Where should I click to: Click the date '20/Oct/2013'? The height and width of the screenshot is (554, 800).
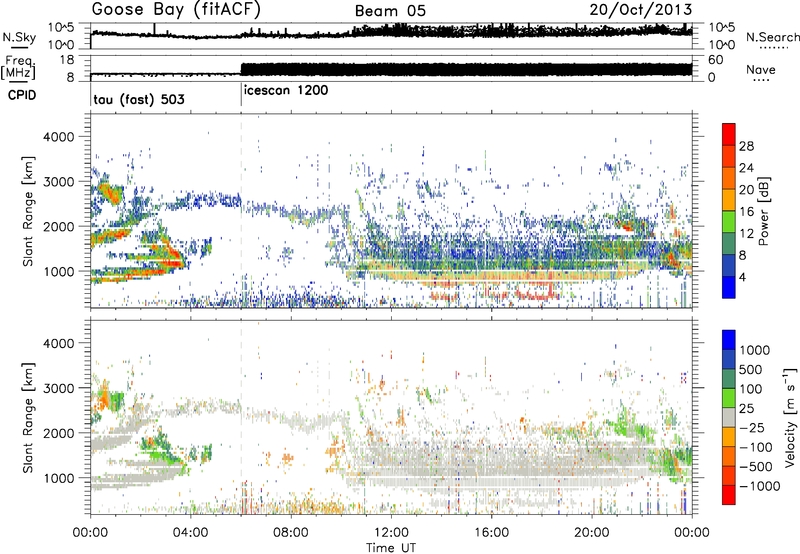pyautogui.click(x=641, y=10)
